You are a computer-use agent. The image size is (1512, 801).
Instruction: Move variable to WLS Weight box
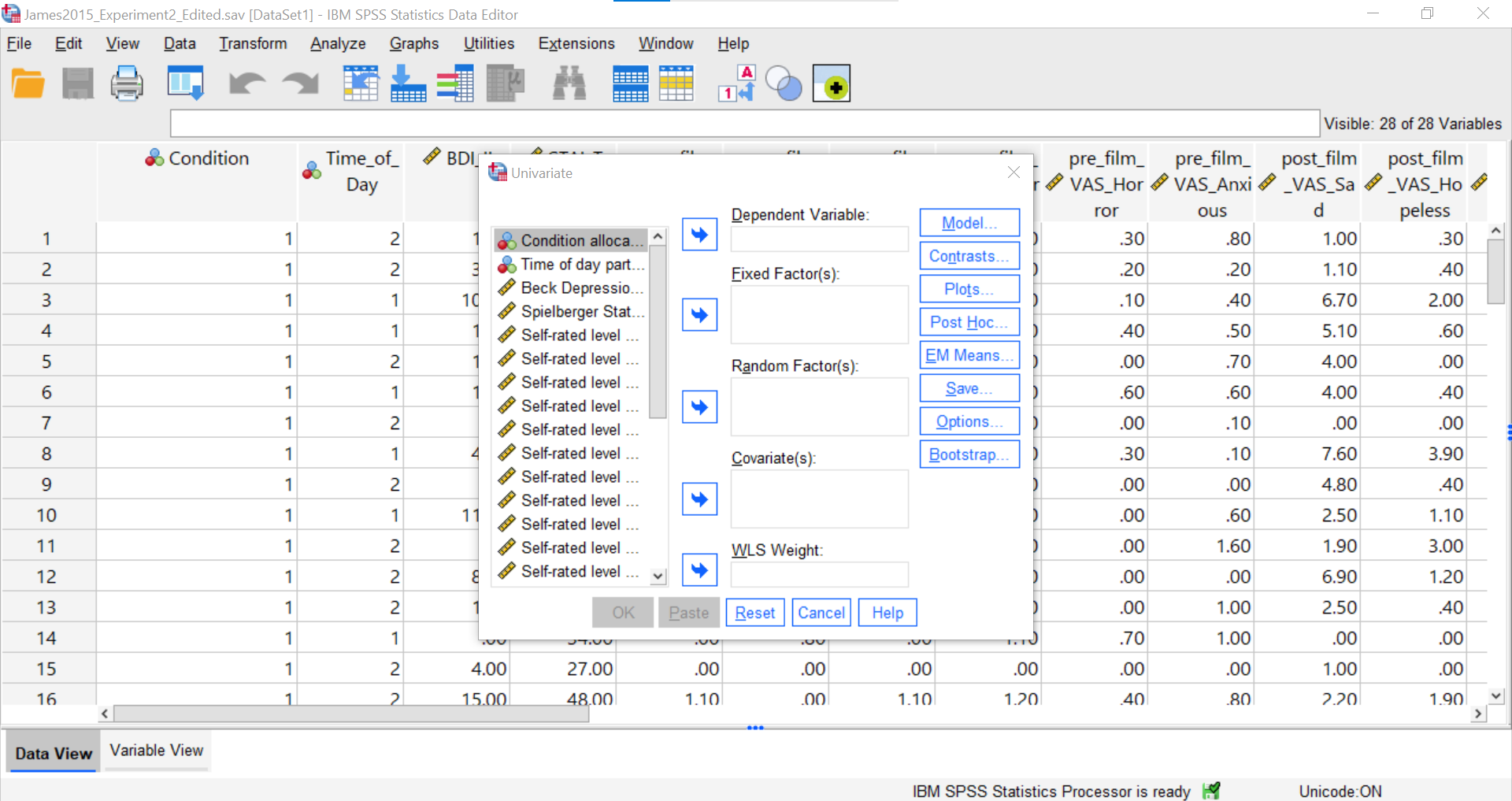pyautogui.click(x=699, y=570)
